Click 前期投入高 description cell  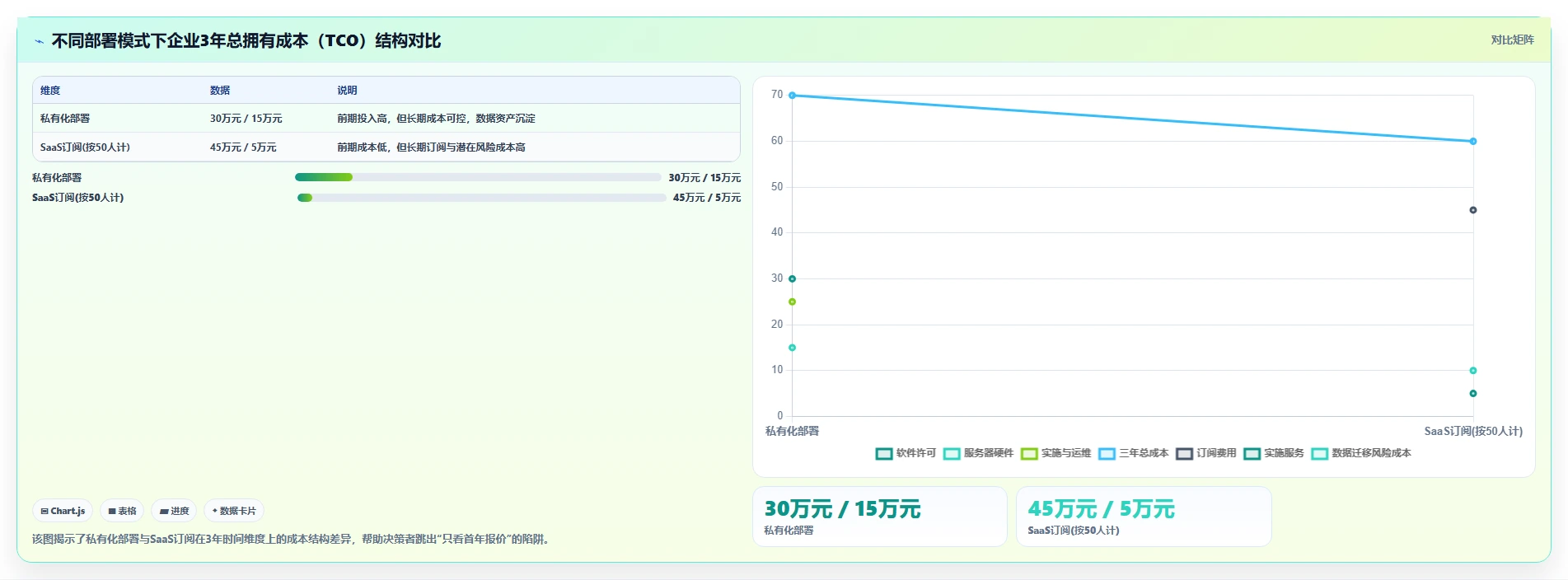tap(436, 119)
